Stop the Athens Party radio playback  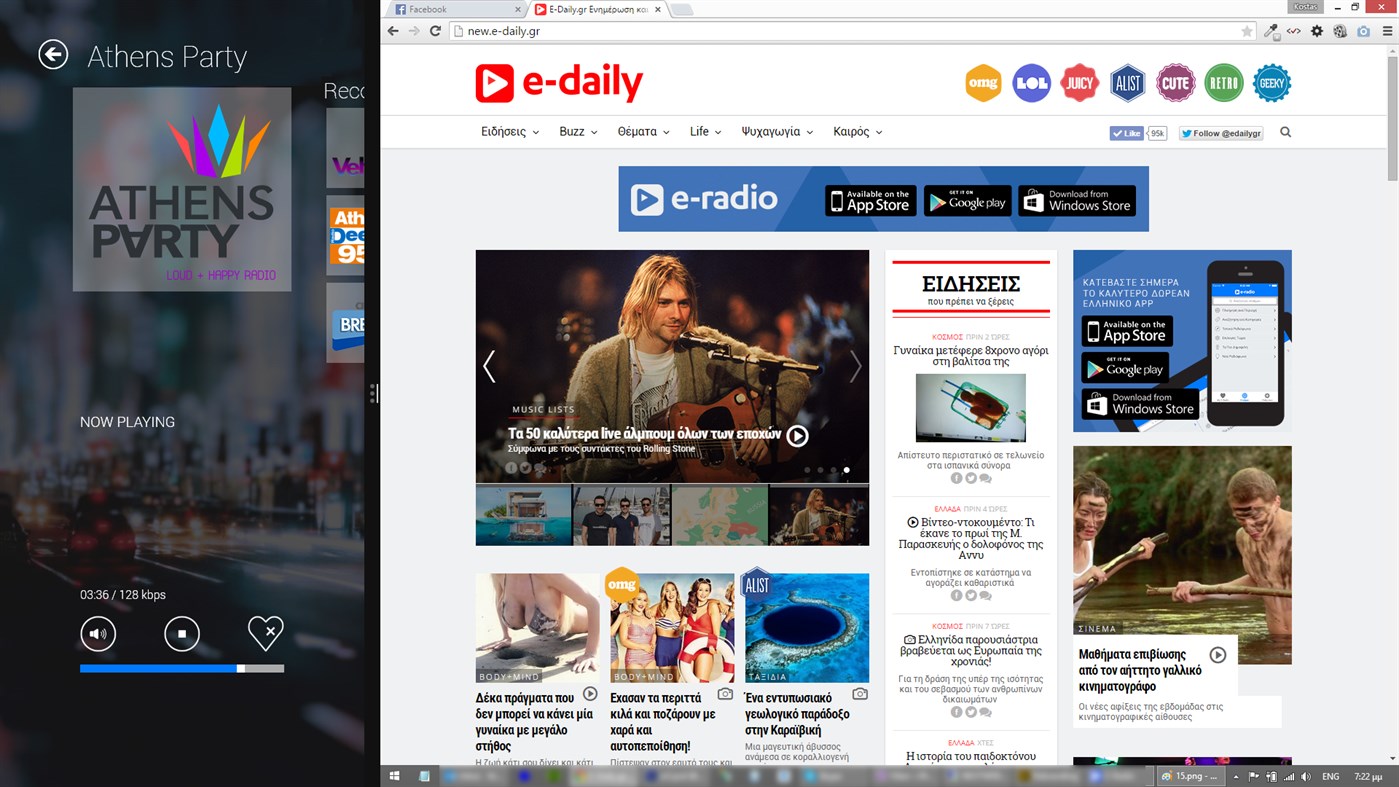tap(181, 632)
